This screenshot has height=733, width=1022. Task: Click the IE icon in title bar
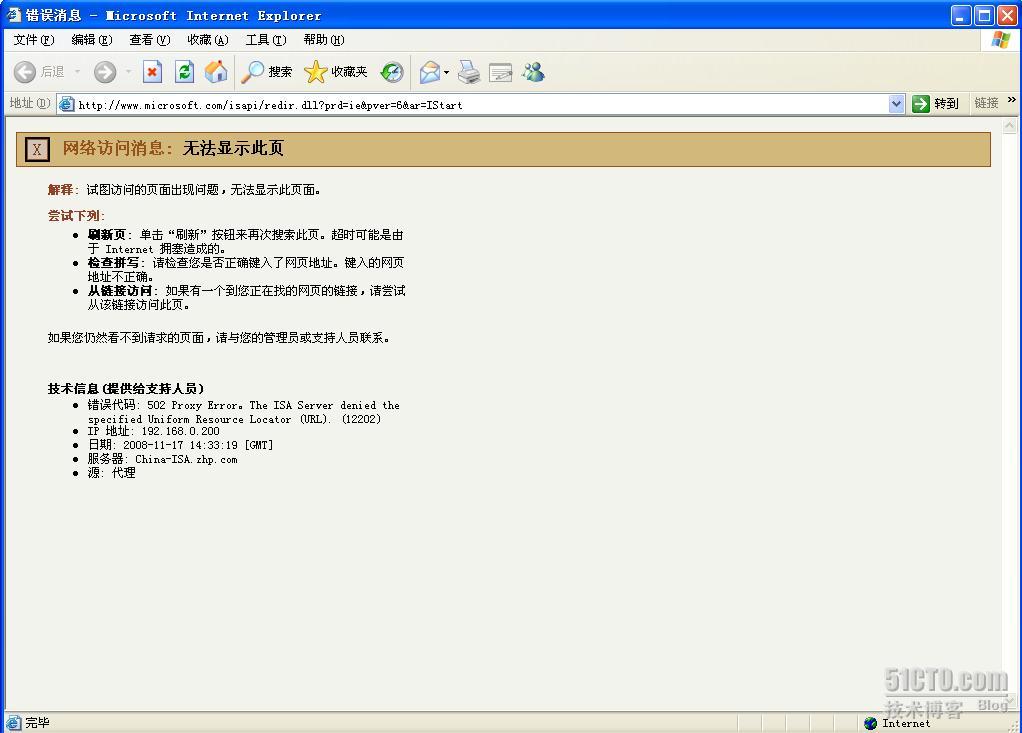[x=14, y=14]
